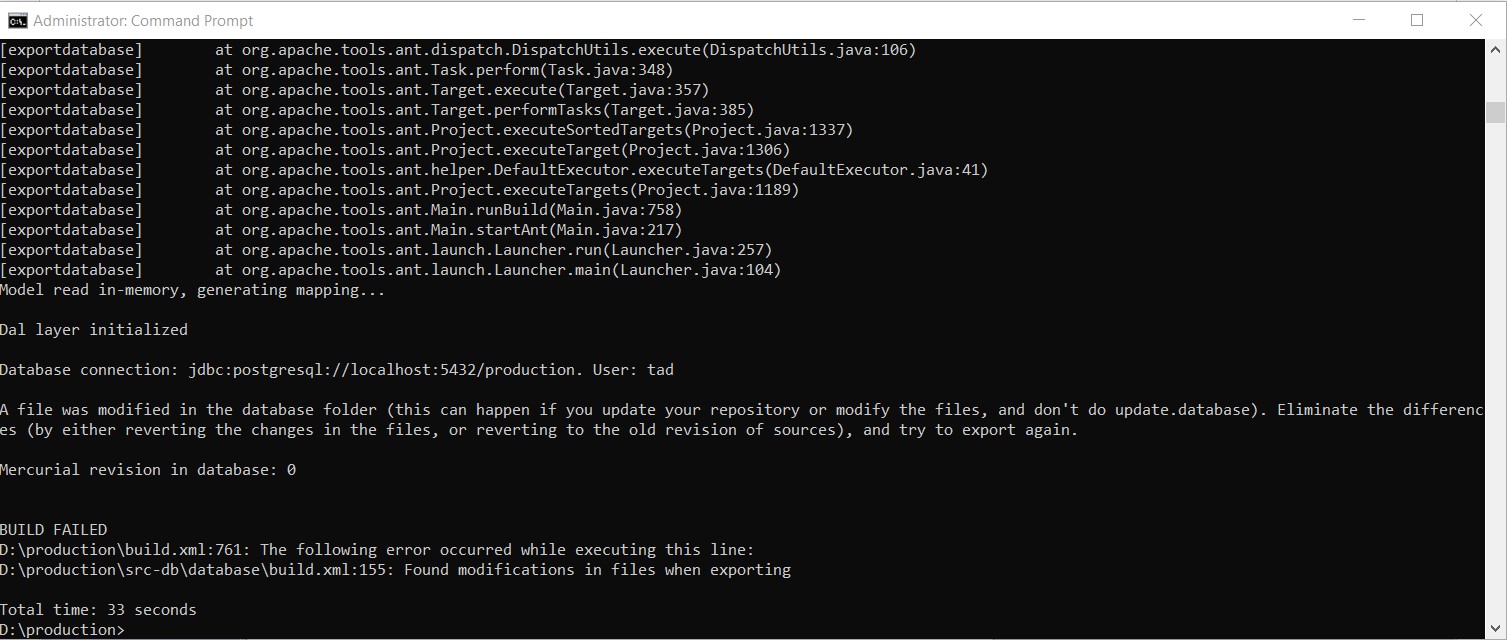Click the 'Total time: 33 seconds' line
The width and height of the screenshot is (1507, 640).
point(98,610)
